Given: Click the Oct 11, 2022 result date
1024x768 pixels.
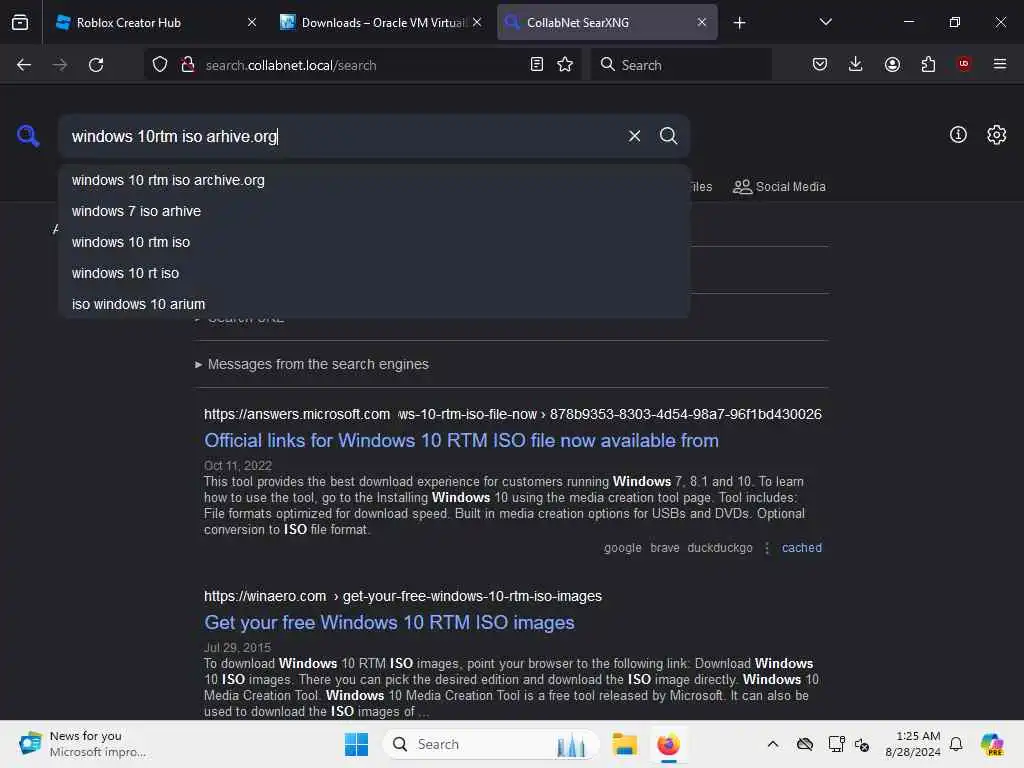Looking at the screenshot, I should [238, 466].
